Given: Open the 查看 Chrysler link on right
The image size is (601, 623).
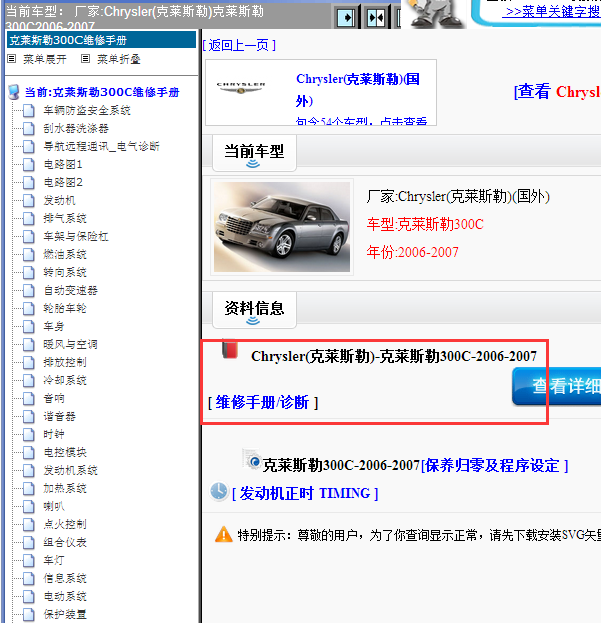Looking at the screenshot, I should [557, 92].
